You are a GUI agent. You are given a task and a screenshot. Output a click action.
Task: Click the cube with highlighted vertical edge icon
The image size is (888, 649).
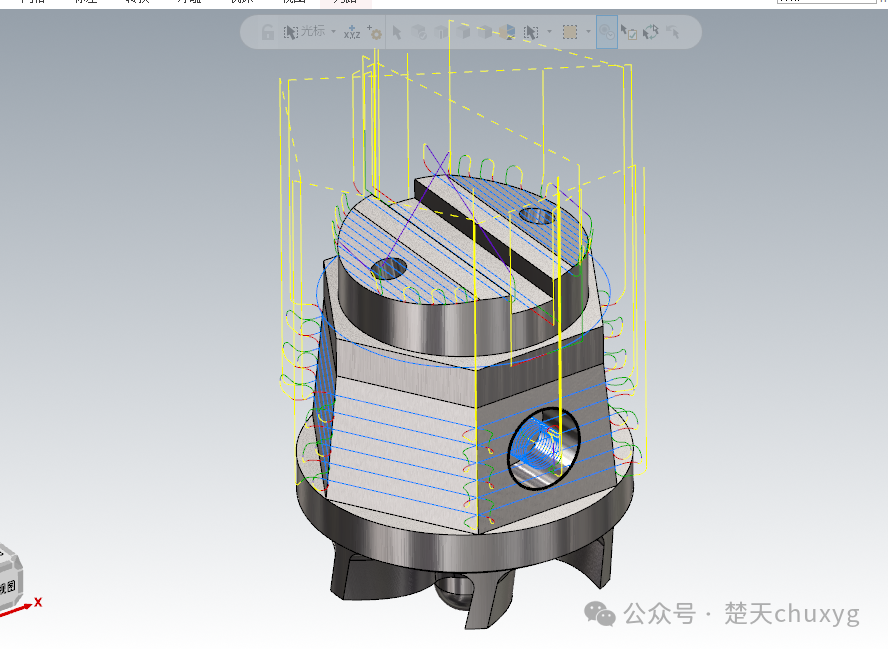[441, 32]
